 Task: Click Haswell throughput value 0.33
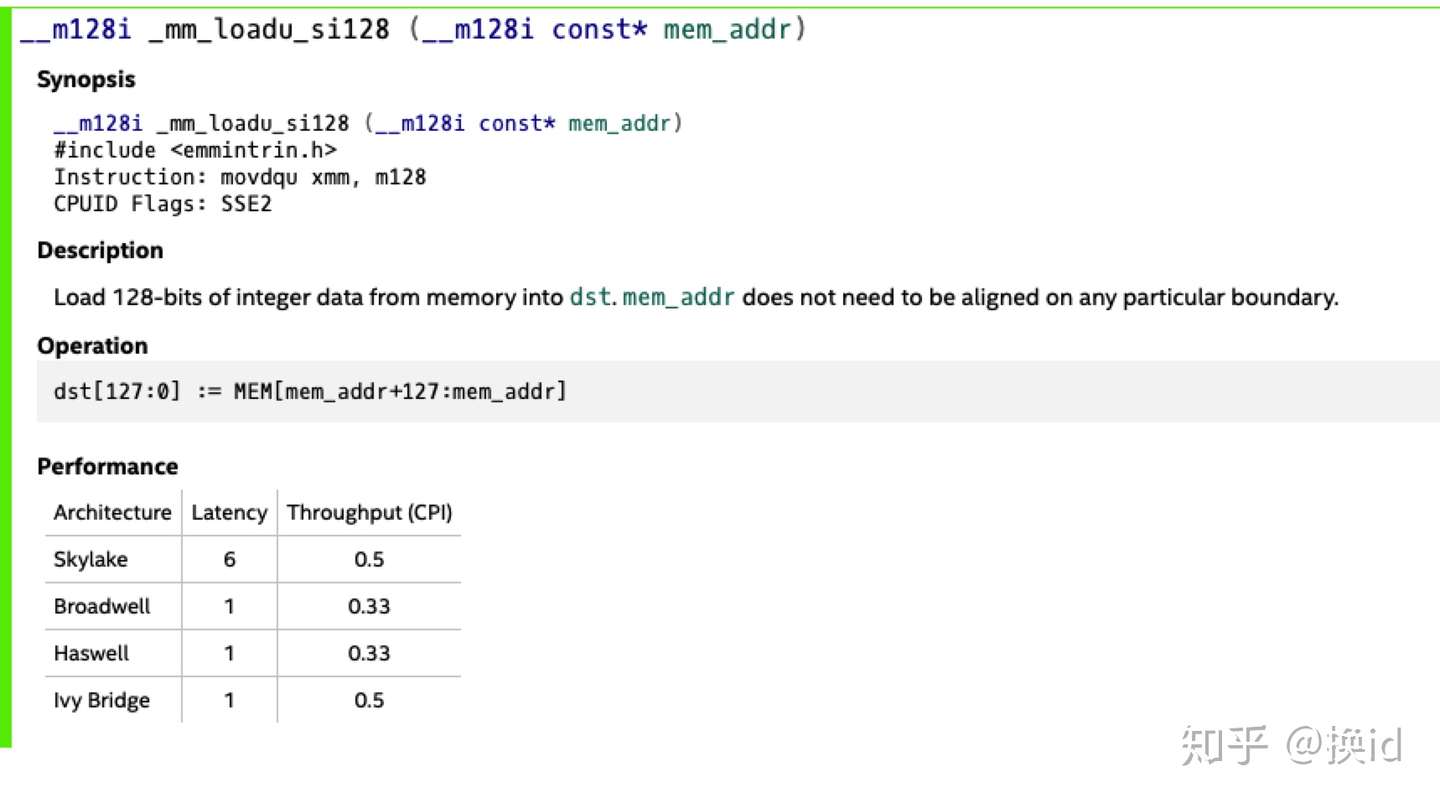369,654
